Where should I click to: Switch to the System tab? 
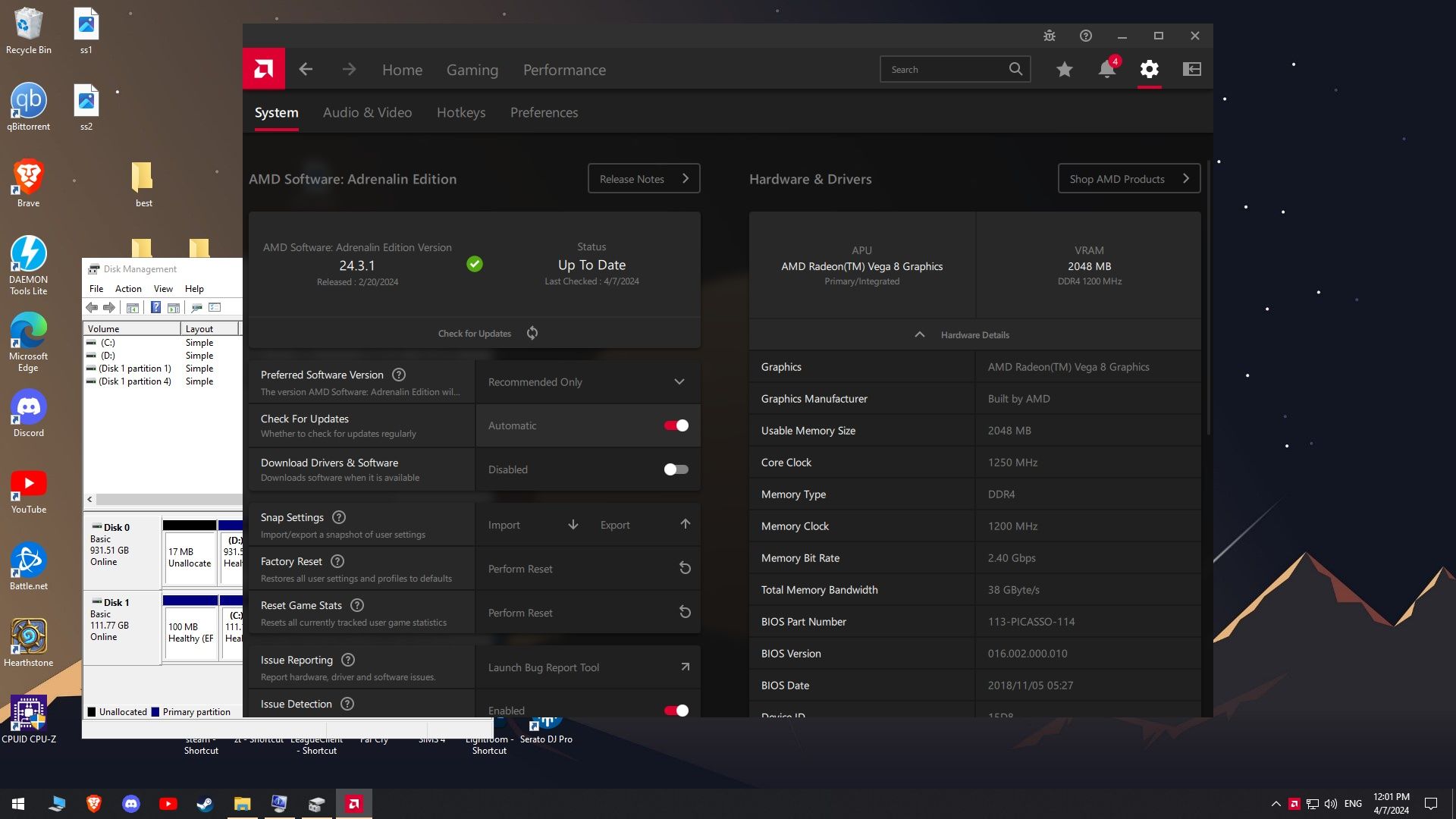(276, 112)
